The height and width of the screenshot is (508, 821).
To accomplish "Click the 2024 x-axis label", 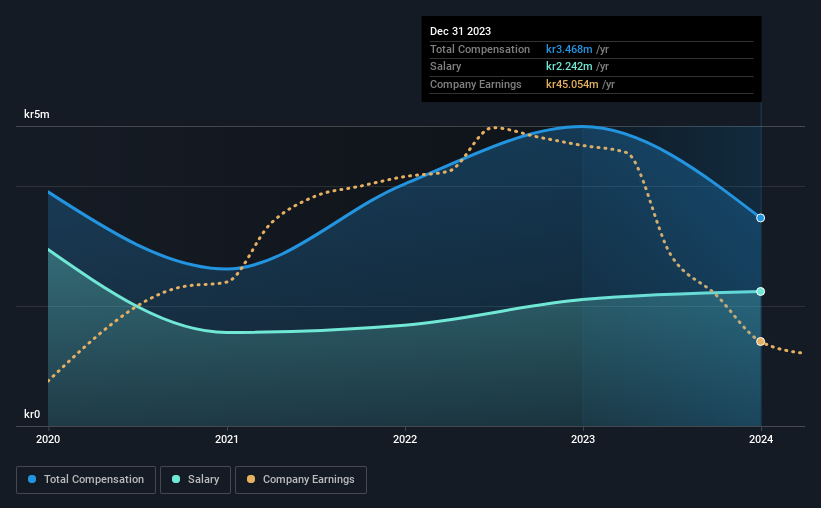I will tap(761, 439).
